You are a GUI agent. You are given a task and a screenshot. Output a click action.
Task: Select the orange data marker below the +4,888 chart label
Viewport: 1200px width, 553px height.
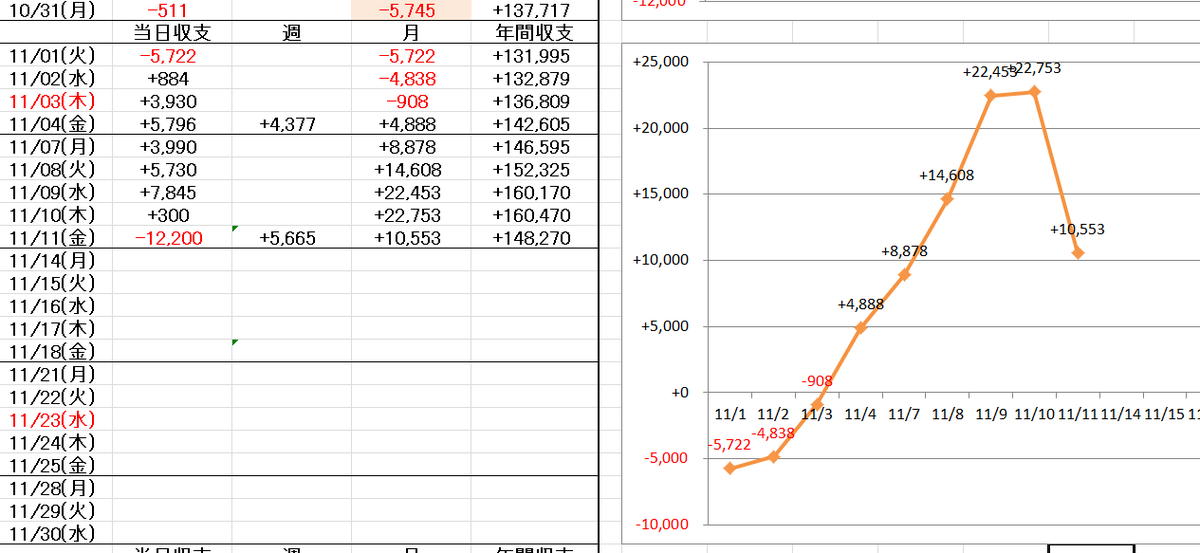click(860, 327)
